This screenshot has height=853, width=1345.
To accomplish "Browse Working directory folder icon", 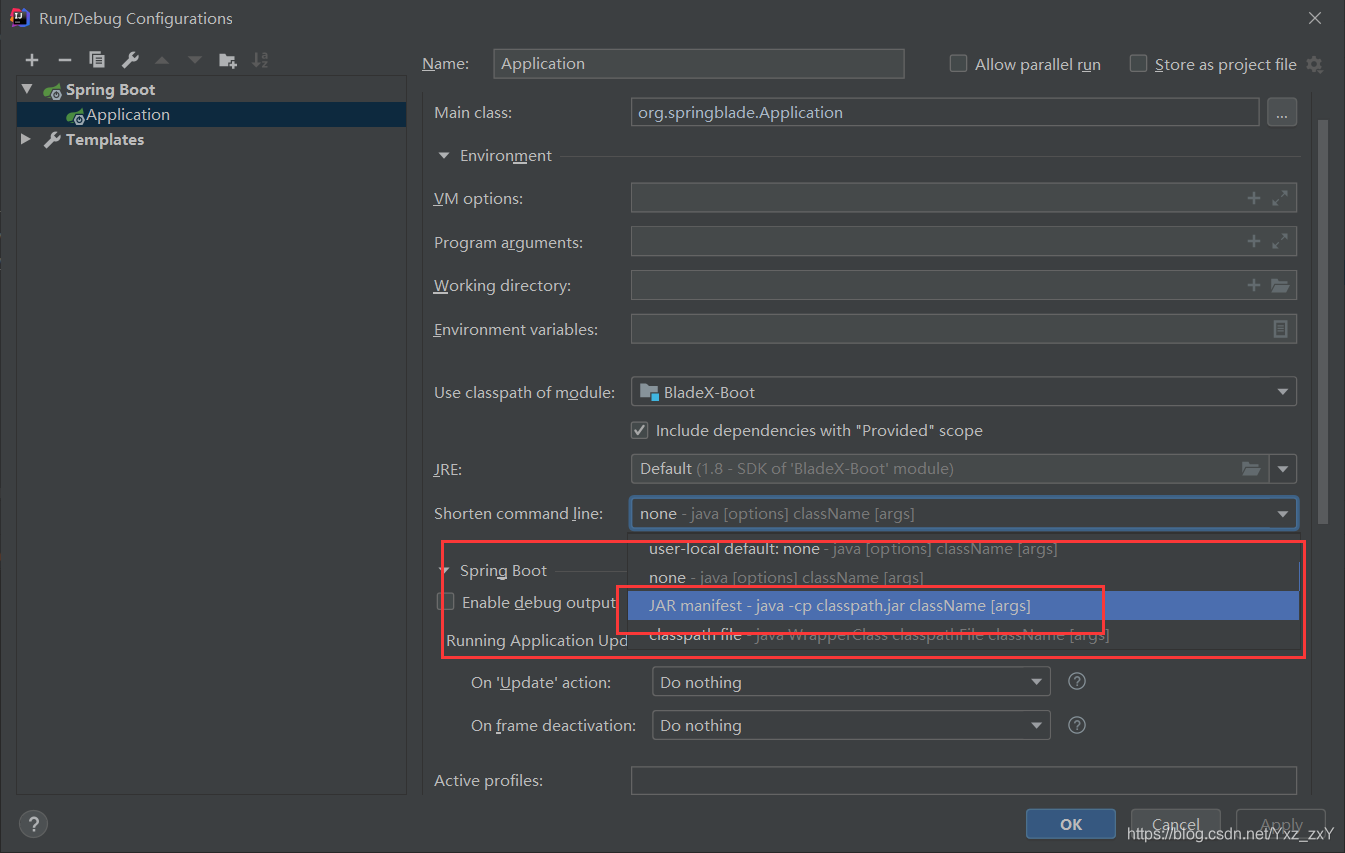I will (1280, 286).
